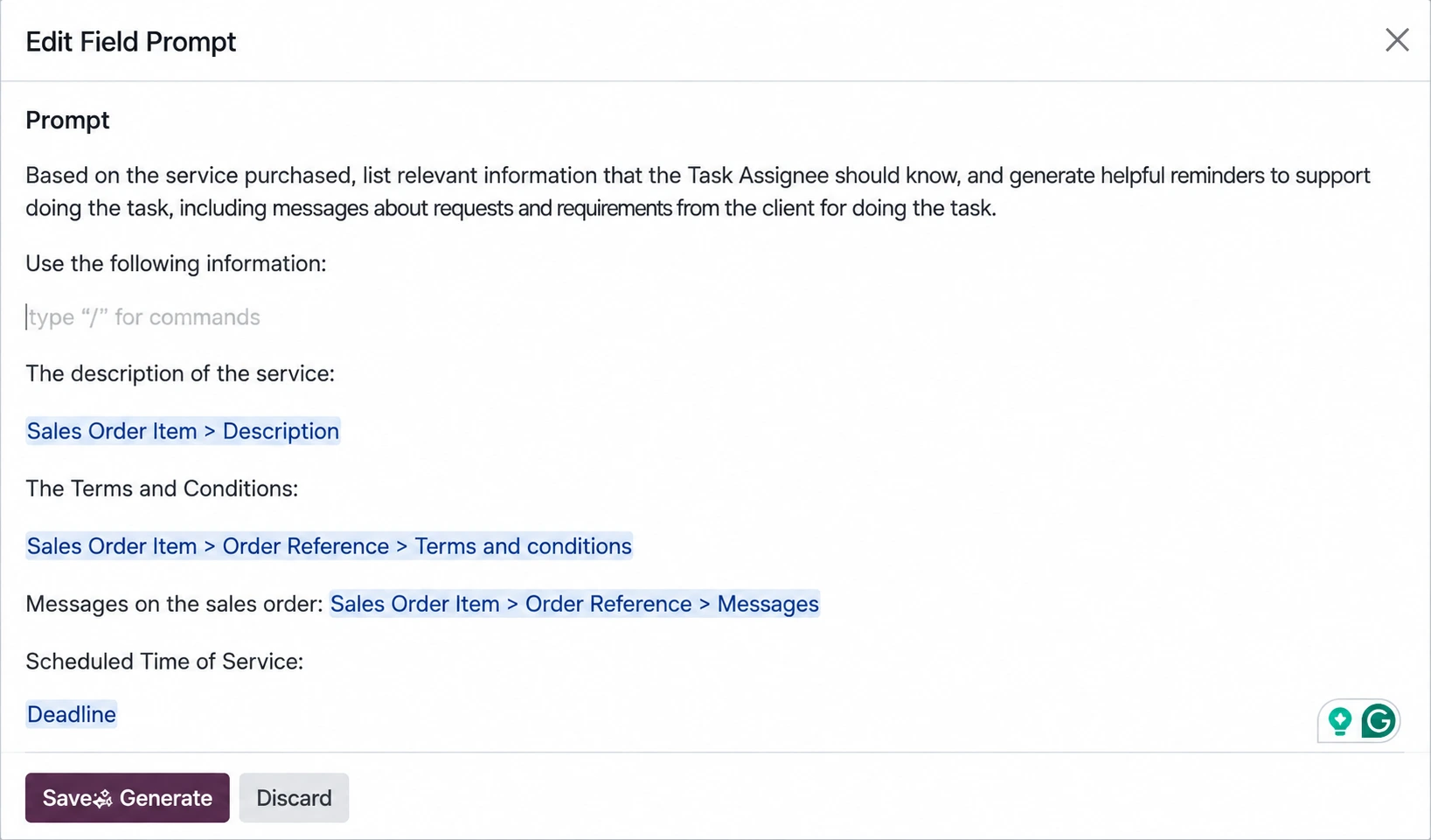Place cursor in 'Use the following information:' line

point(176,264)
